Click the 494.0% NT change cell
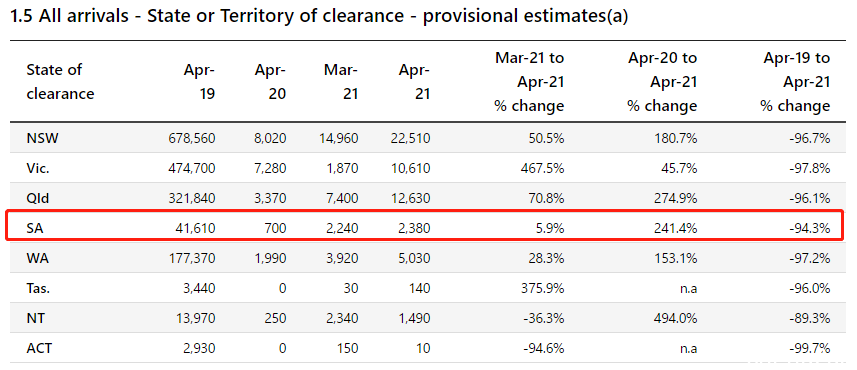 [x=676, y=318]
